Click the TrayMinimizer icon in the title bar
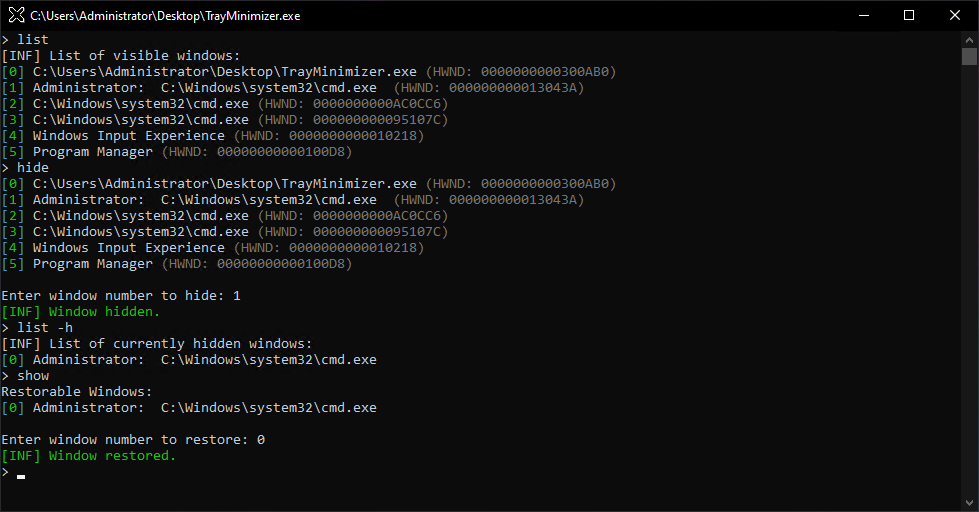The height and width of the screenshot is (512, 979). pos(16,16)
